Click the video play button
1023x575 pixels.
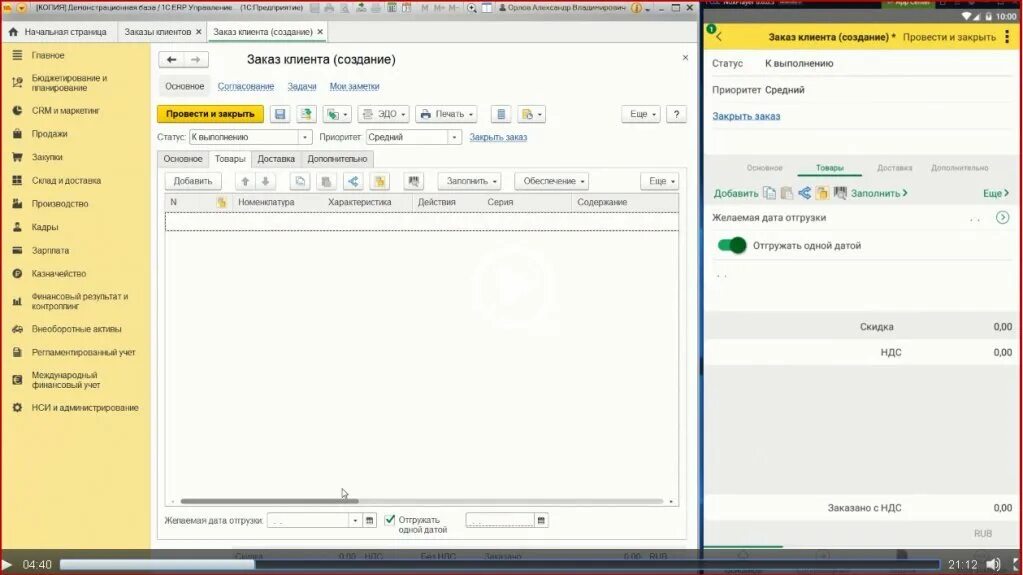(7, 565)
